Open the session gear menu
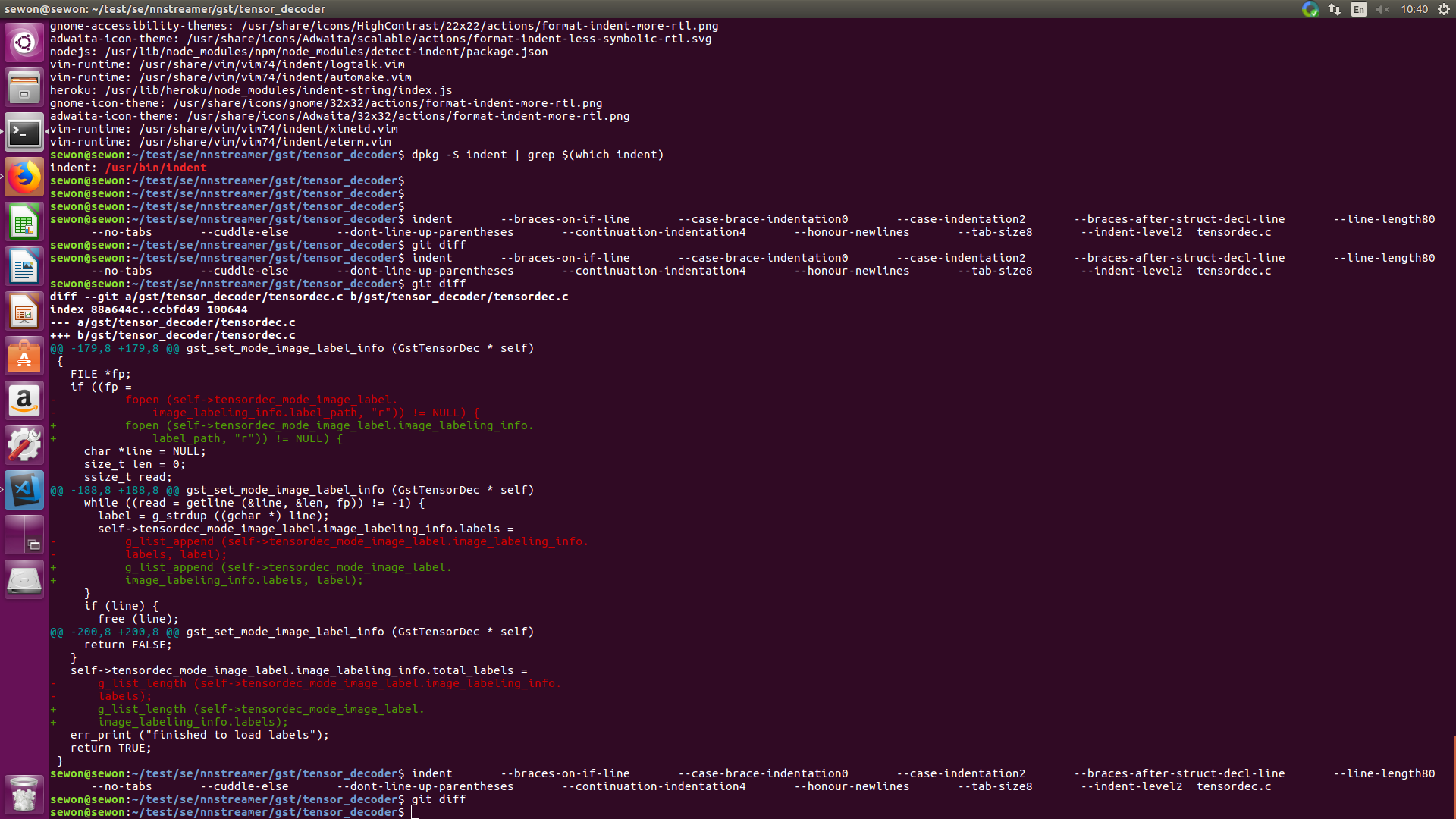This screenshot has height=819, width=1456. (1444, 9)
